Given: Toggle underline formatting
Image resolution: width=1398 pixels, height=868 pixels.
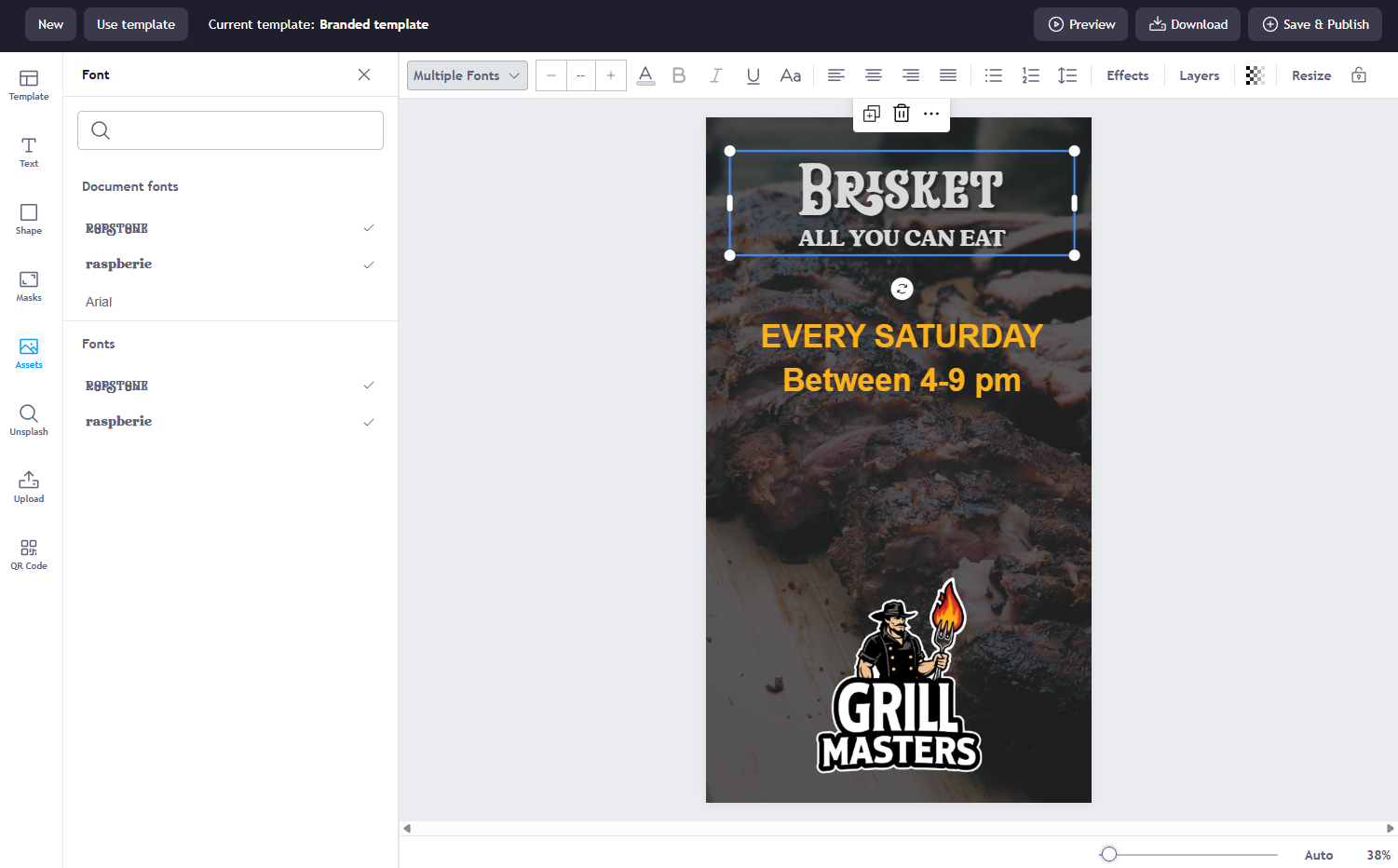Looking at the screenshot, I should tap(753, 75).
